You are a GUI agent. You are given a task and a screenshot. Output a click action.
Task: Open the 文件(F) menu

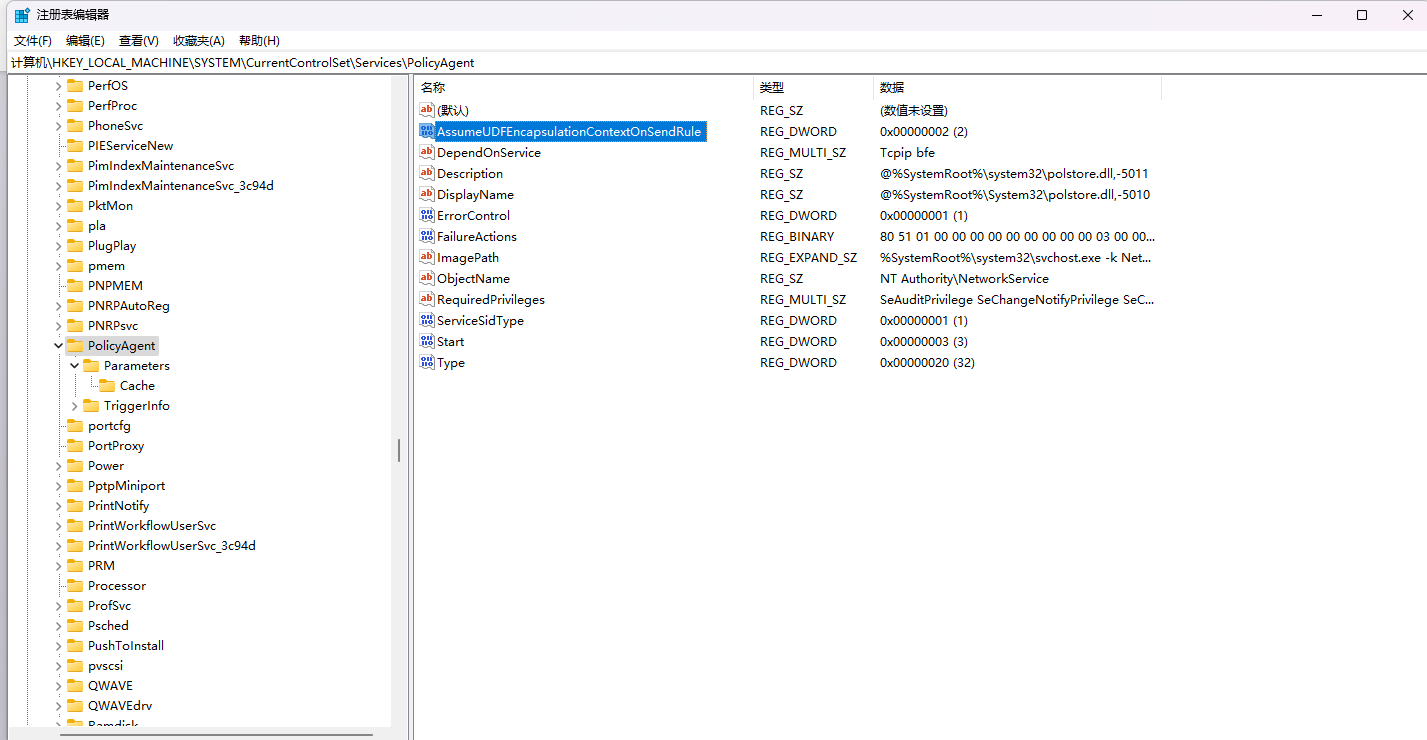32,41
